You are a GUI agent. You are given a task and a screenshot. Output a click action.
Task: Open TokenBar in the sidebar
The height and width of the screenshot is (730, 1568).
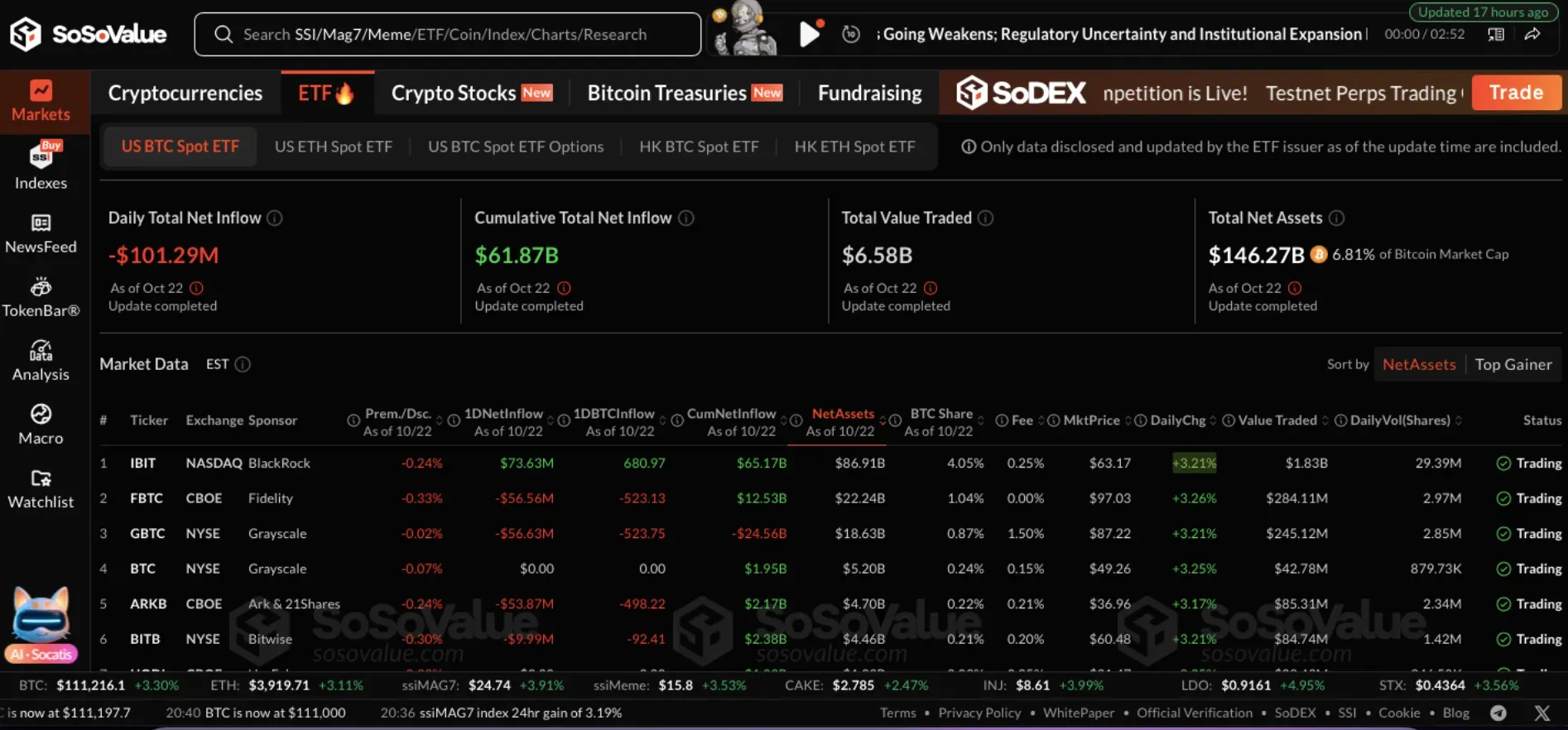click(x=41, y=298)
